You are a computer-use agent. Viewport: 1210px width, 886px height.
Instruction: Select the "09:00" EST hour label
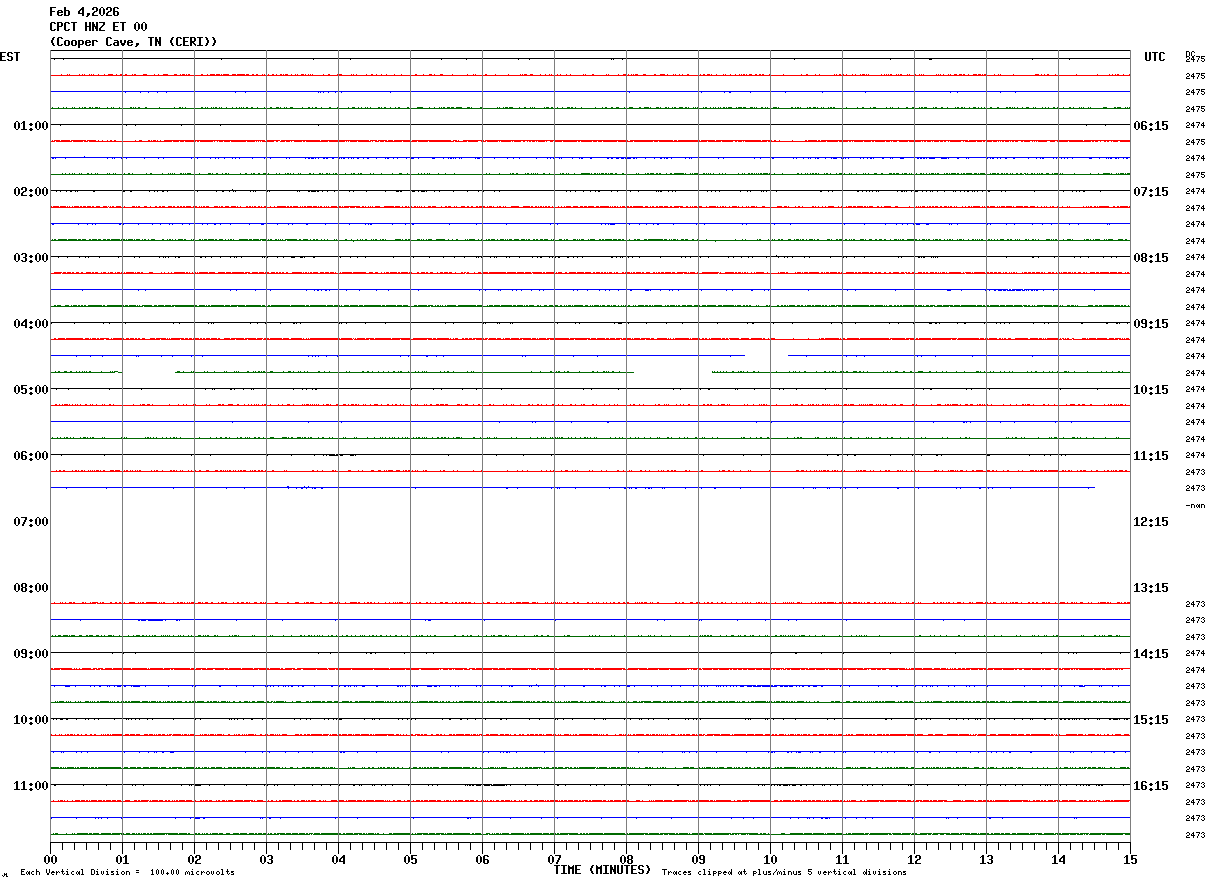pos(31,654)
